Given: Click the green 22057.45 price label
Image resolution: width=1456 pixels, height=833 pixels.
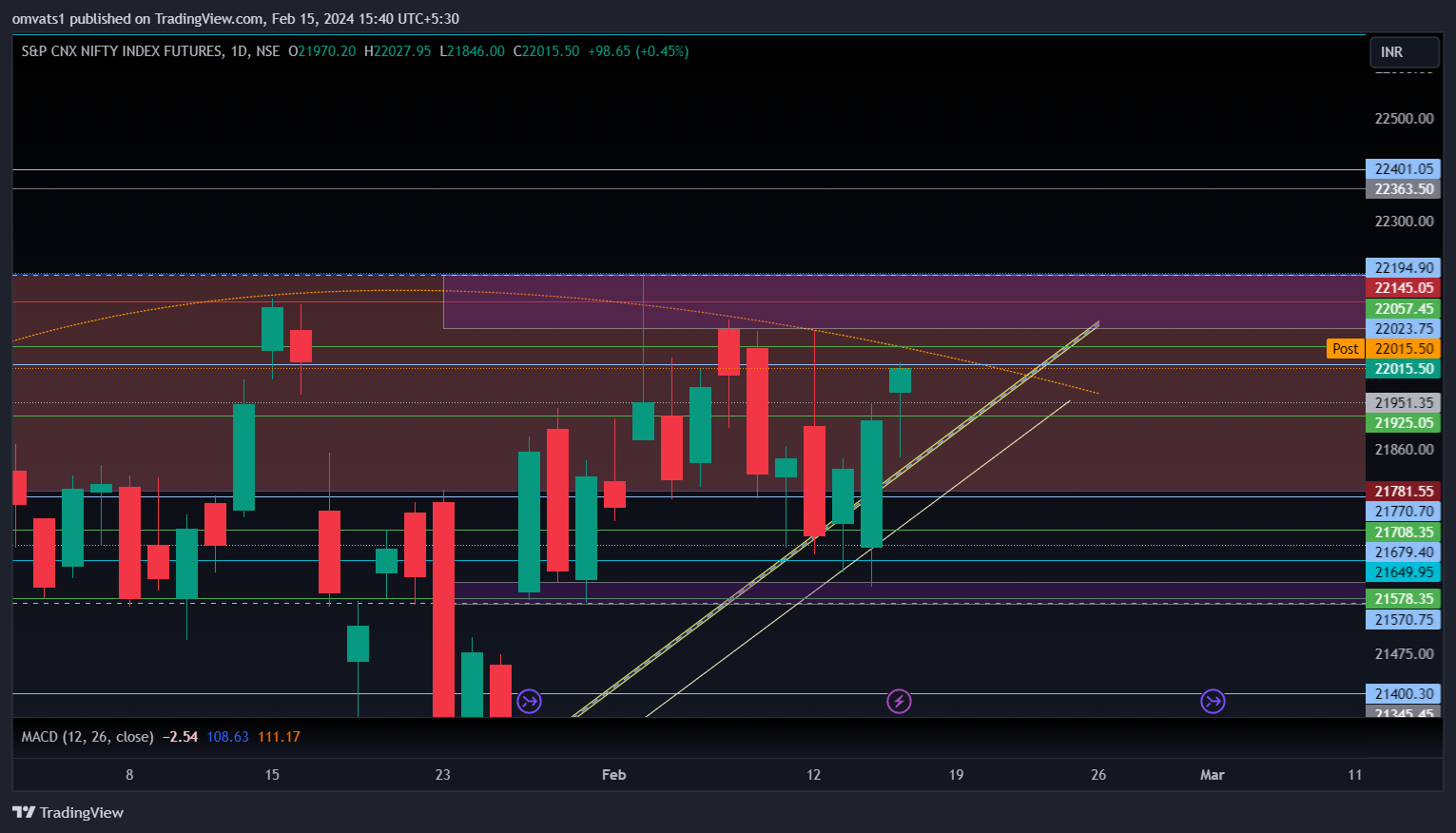Looking at the screenshot, I should (x=1403, y=309).
